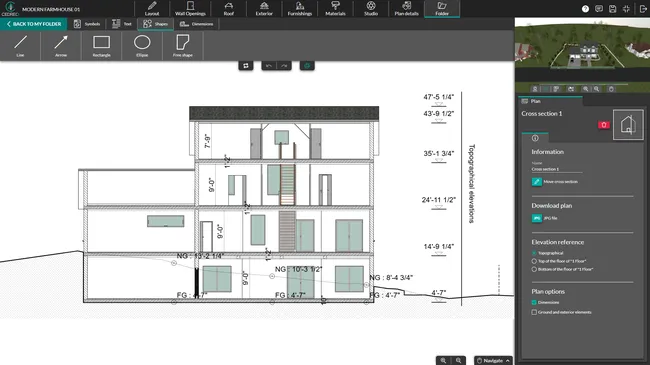Click the 24'-11 1/2" elevation label
The height and width of the screenshot is (365, 650).
pos(439,200)
